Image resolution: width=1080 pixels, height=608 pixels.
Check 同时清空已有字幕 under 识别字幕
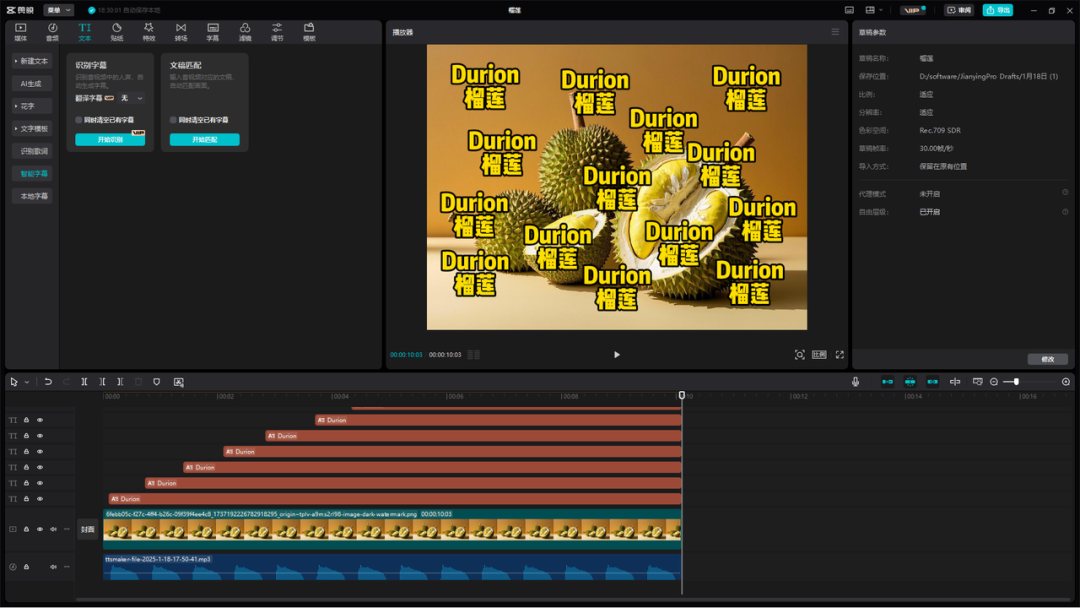pos(79,120)
